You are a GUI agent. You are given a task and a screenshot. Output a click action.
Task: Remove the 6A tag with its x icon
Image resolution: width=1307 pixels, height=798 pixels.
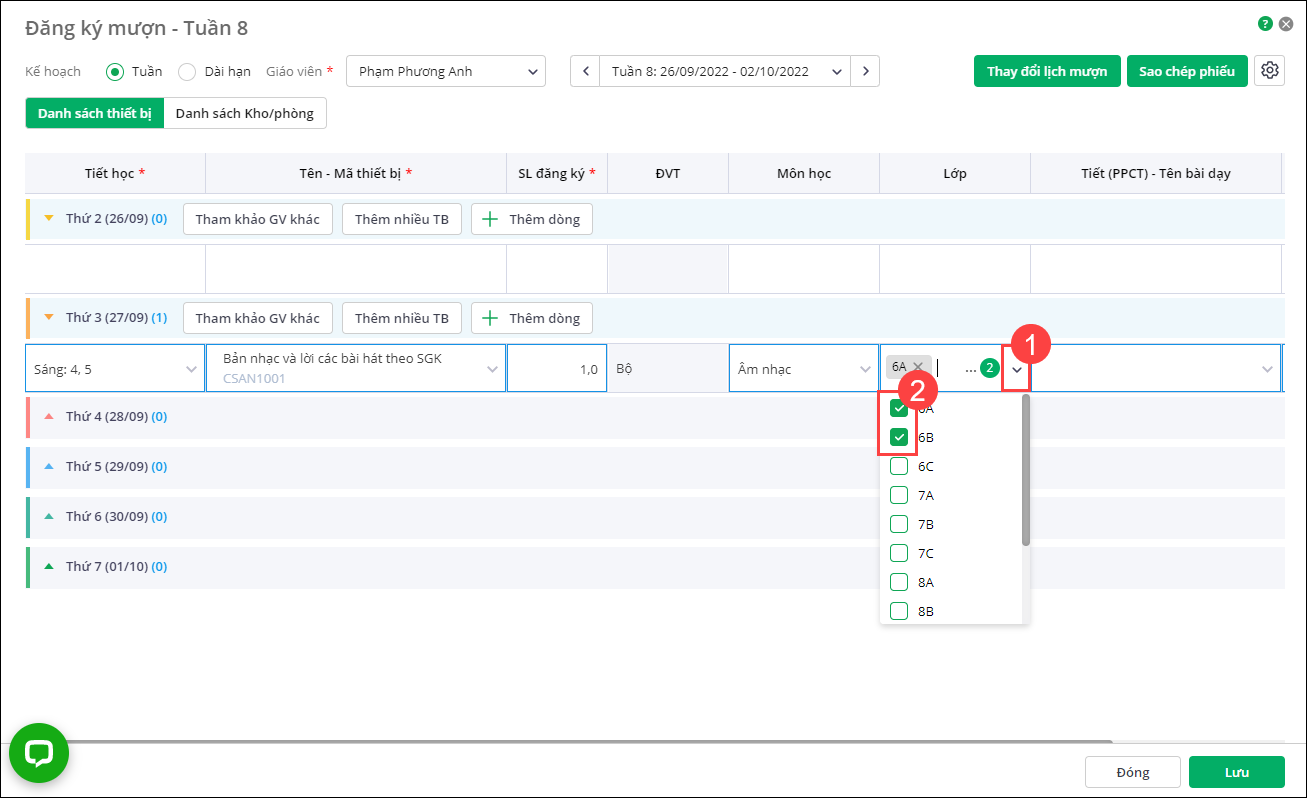918,367
